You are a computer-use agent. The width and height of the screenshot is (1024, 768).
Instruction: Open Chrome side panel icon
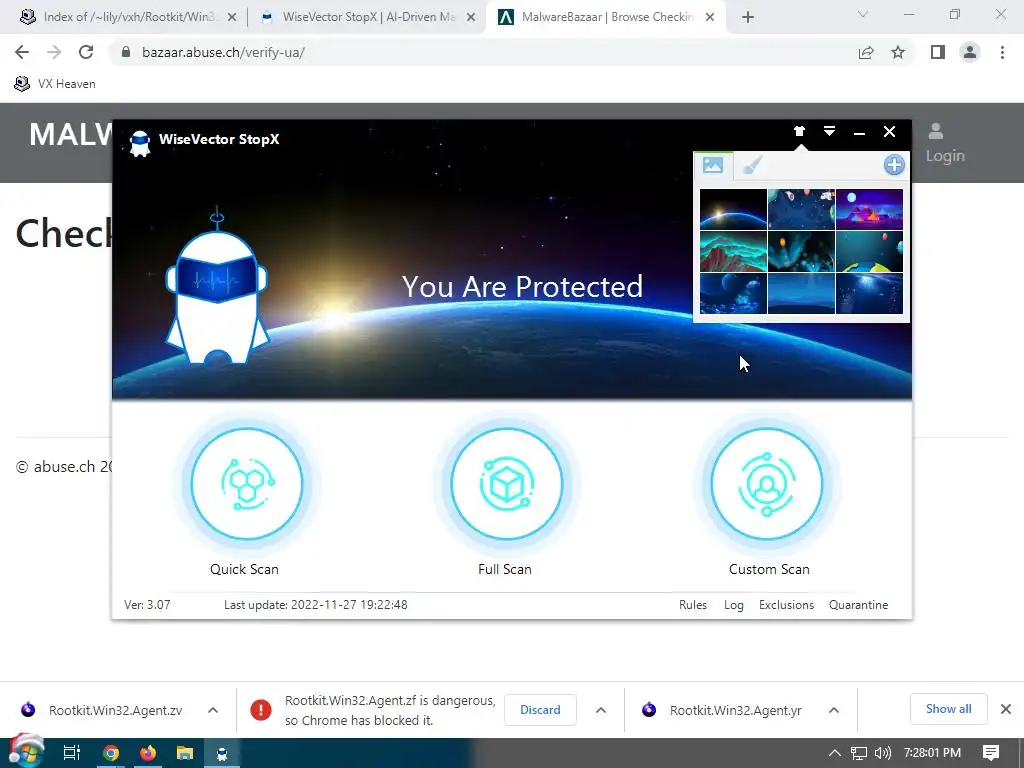pyautogui.click(x=938, y=52)
